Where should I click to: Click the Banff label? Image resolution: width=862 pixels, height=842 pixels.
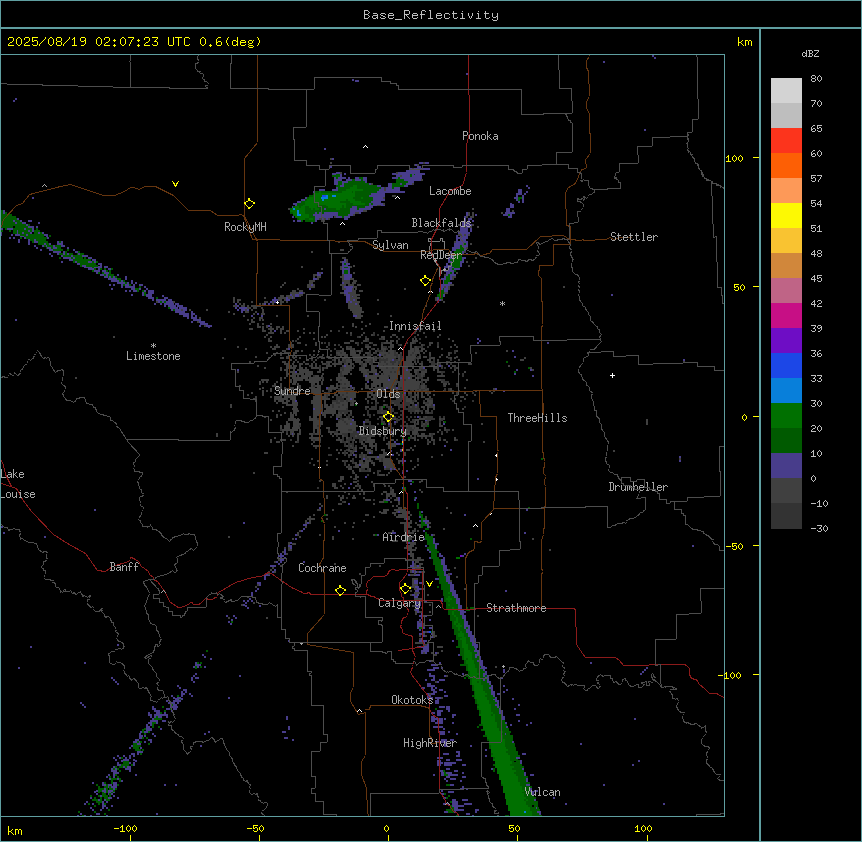[124, 567]
